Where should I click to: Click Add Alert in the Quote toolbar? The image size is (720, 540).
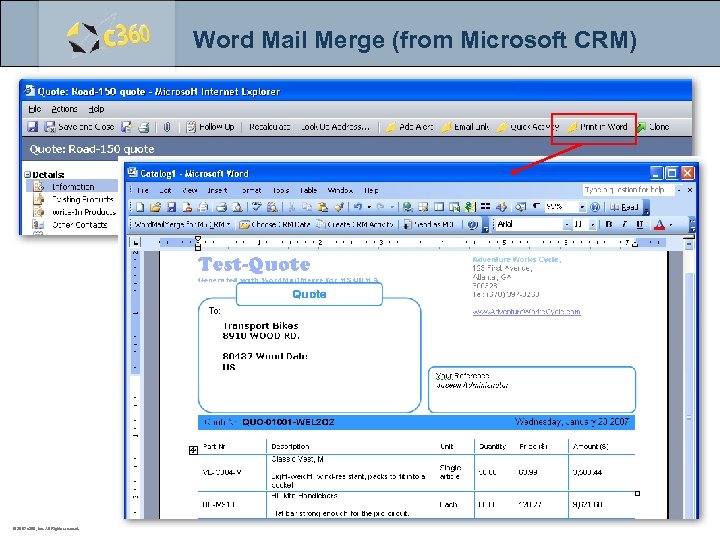(x=409, y=127)
